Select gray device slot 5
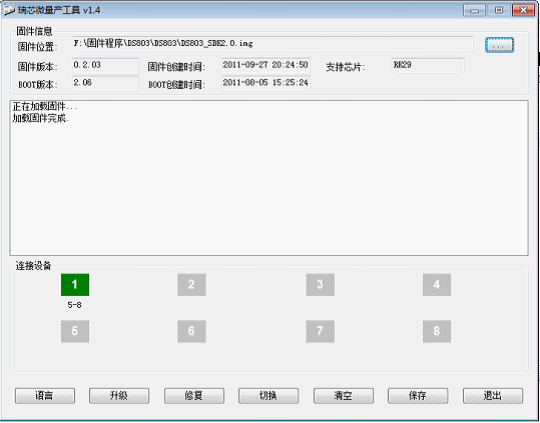540x423 pixels. tap(75, 331)
